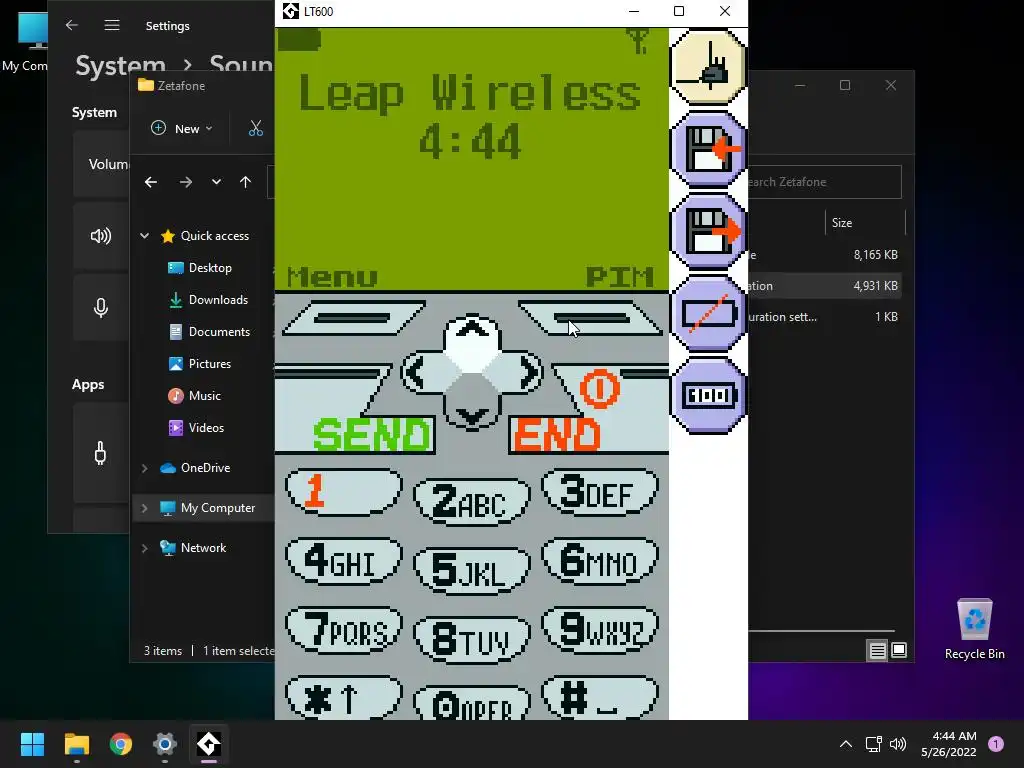Open the Settings hamburger navigation menu
The image size is (1024, 768).
point(112,25)
